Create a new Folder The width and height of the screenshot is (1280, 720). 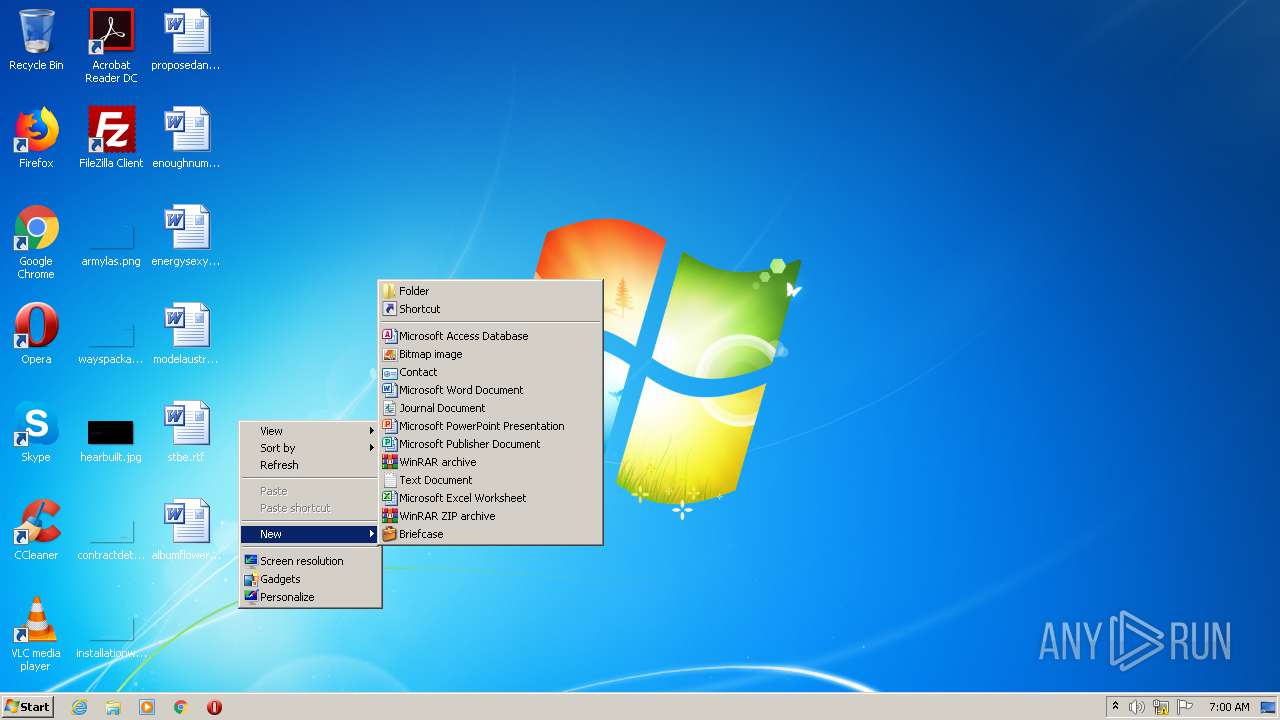[490, 291]
